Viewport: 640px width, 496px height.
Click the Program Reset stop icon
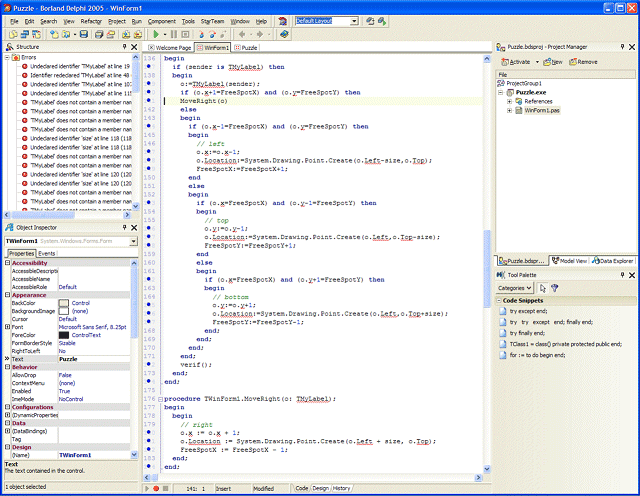[x=185, y=34]
